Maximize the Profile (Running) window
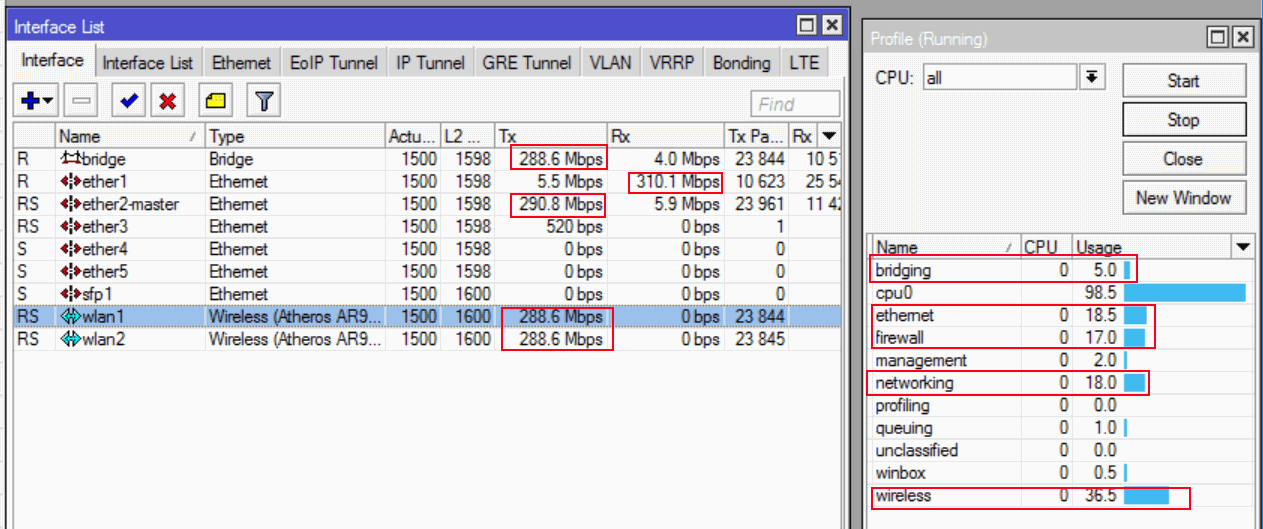 (x=1219, y=38)
